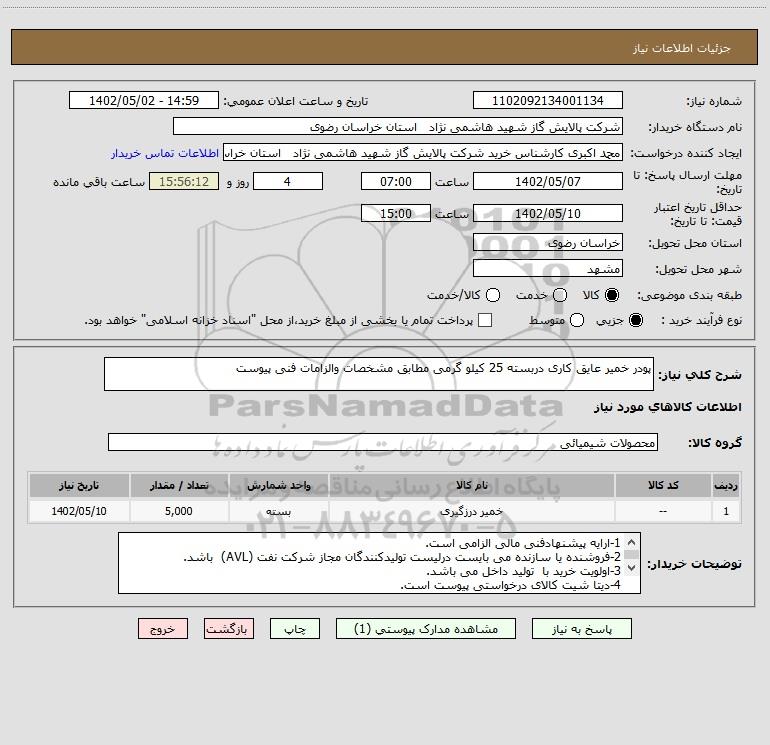
Task: Open مشاهده مدارک پیوستی (1) attachments
Action: (x=418, y=629)
